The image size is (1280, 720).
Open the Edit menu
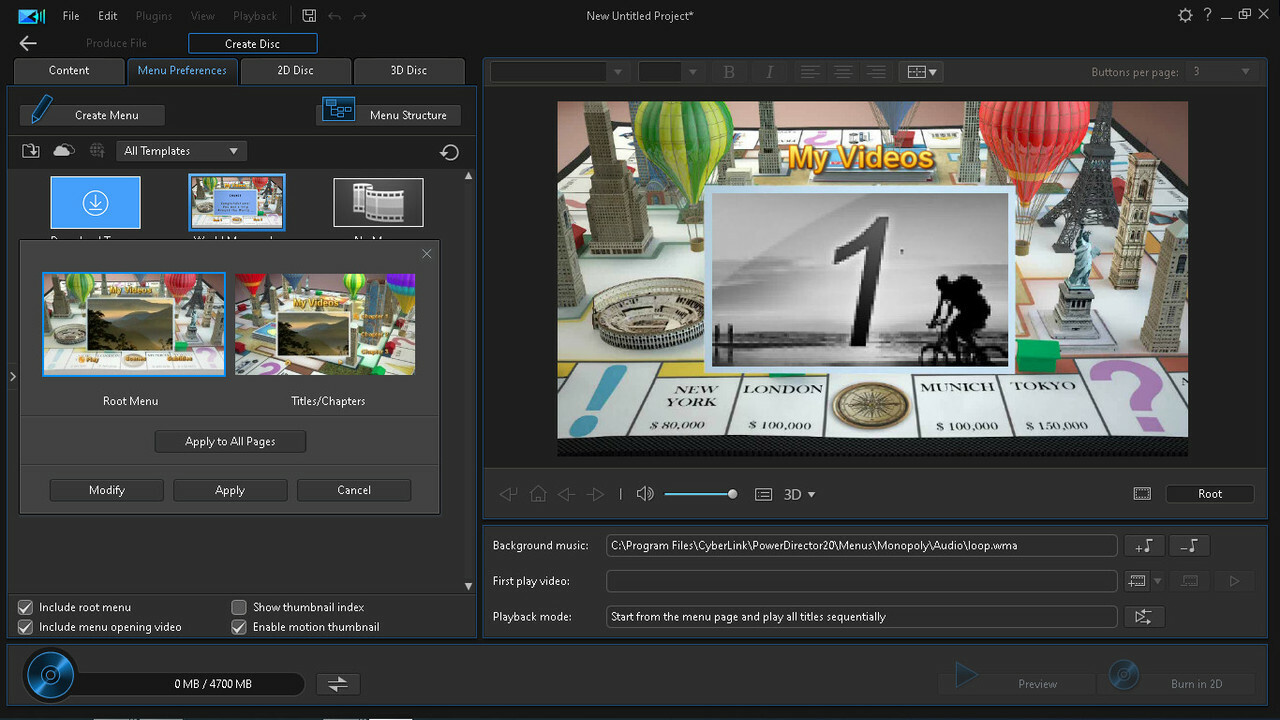[x=107, y=16]
